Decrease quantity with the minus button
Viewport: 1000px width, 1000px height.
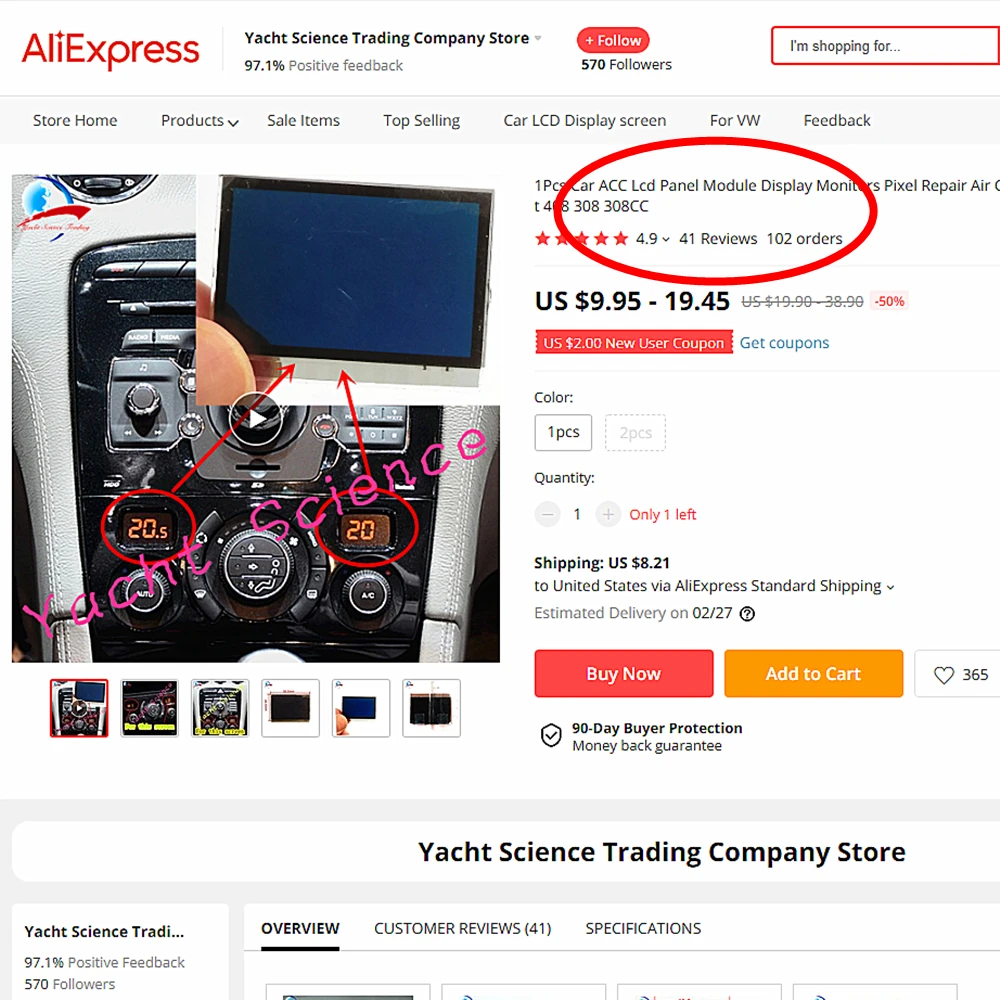coord(547,514)
